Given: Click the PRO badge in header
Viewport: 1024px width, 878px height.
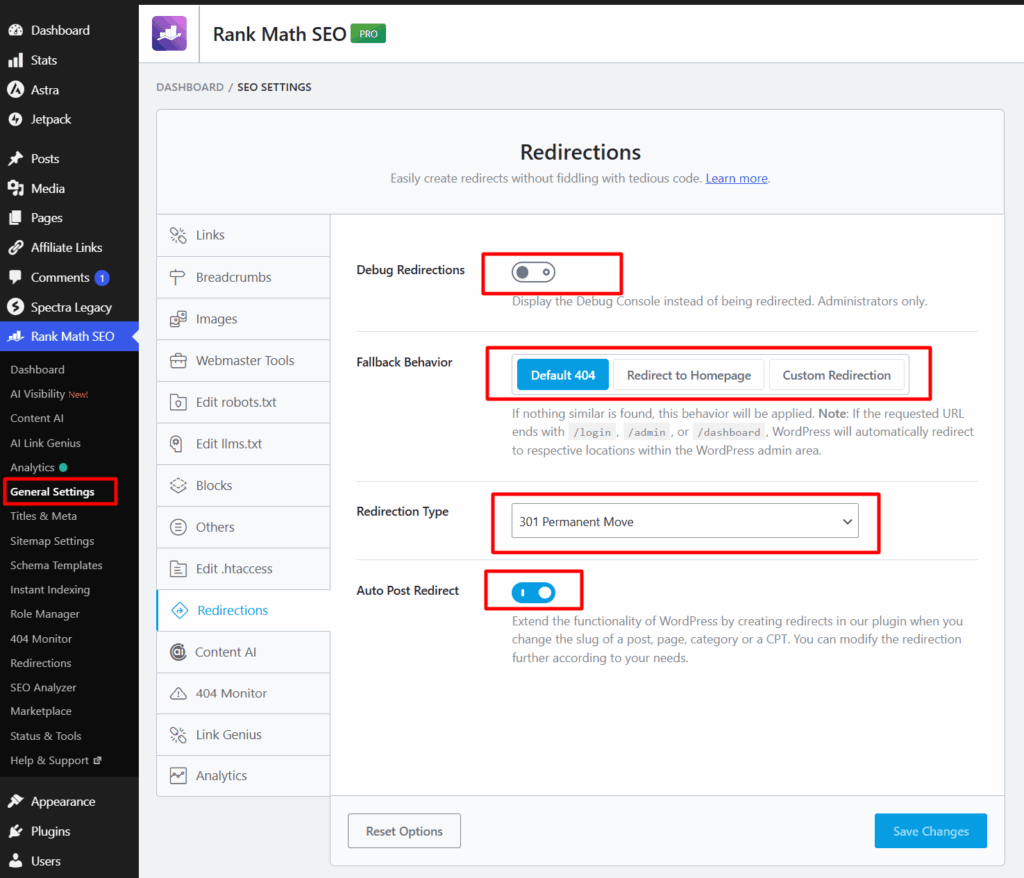Looking at the screenshot, I should (x=368, y=33).
